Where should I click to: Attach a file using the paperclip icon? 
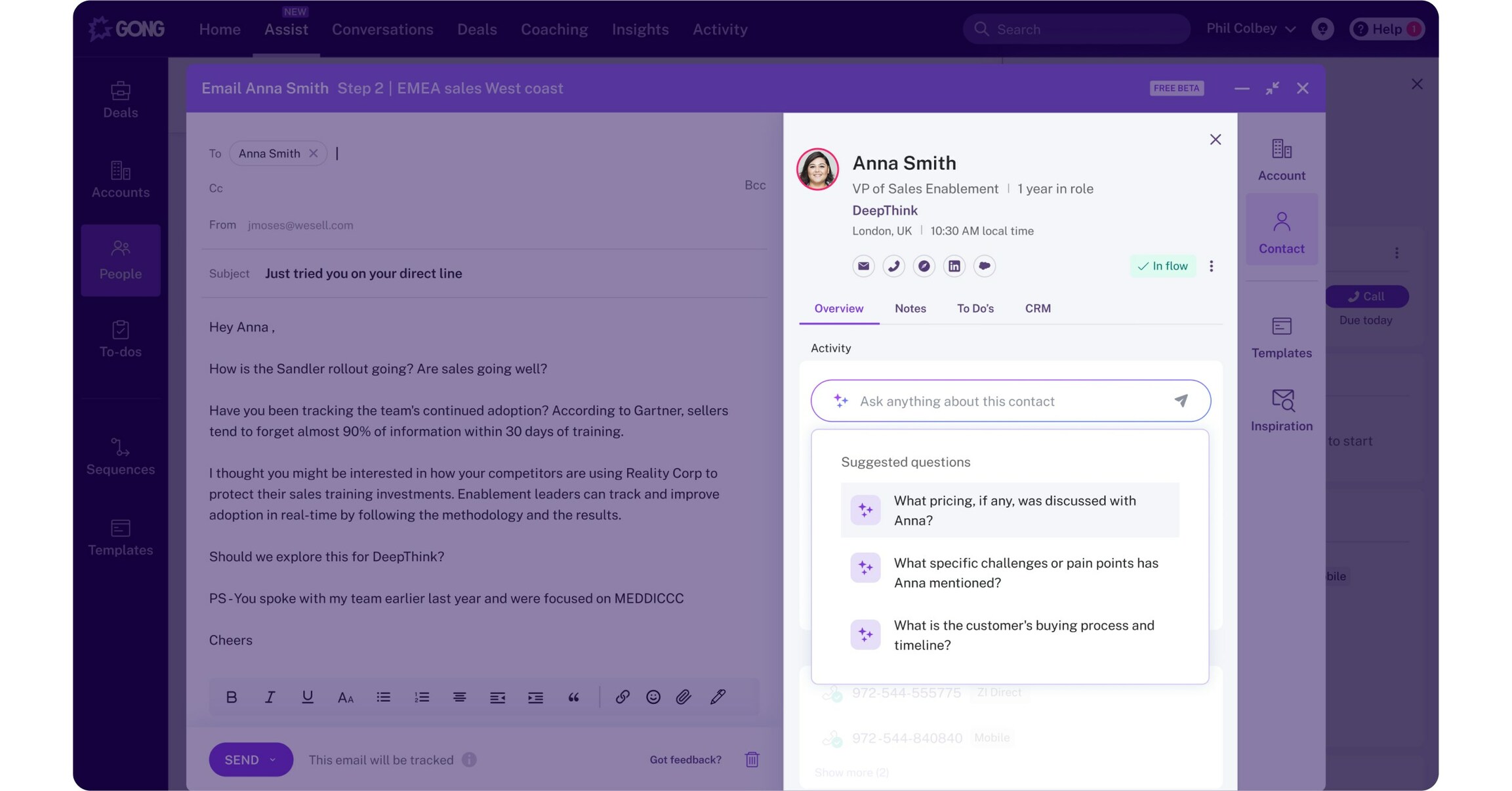point(683,697)
